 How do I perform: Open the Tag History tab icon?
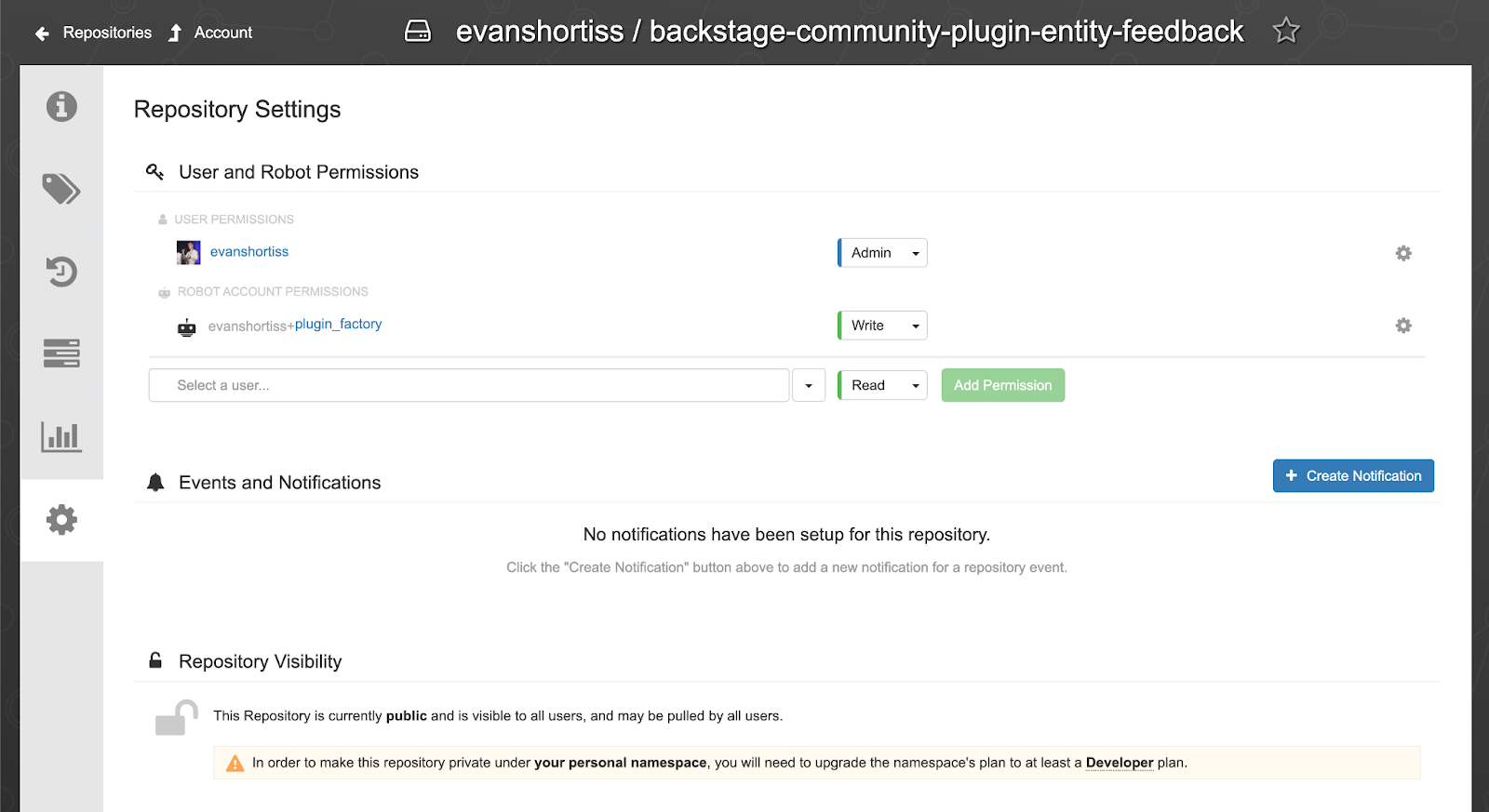click(61, 272)
